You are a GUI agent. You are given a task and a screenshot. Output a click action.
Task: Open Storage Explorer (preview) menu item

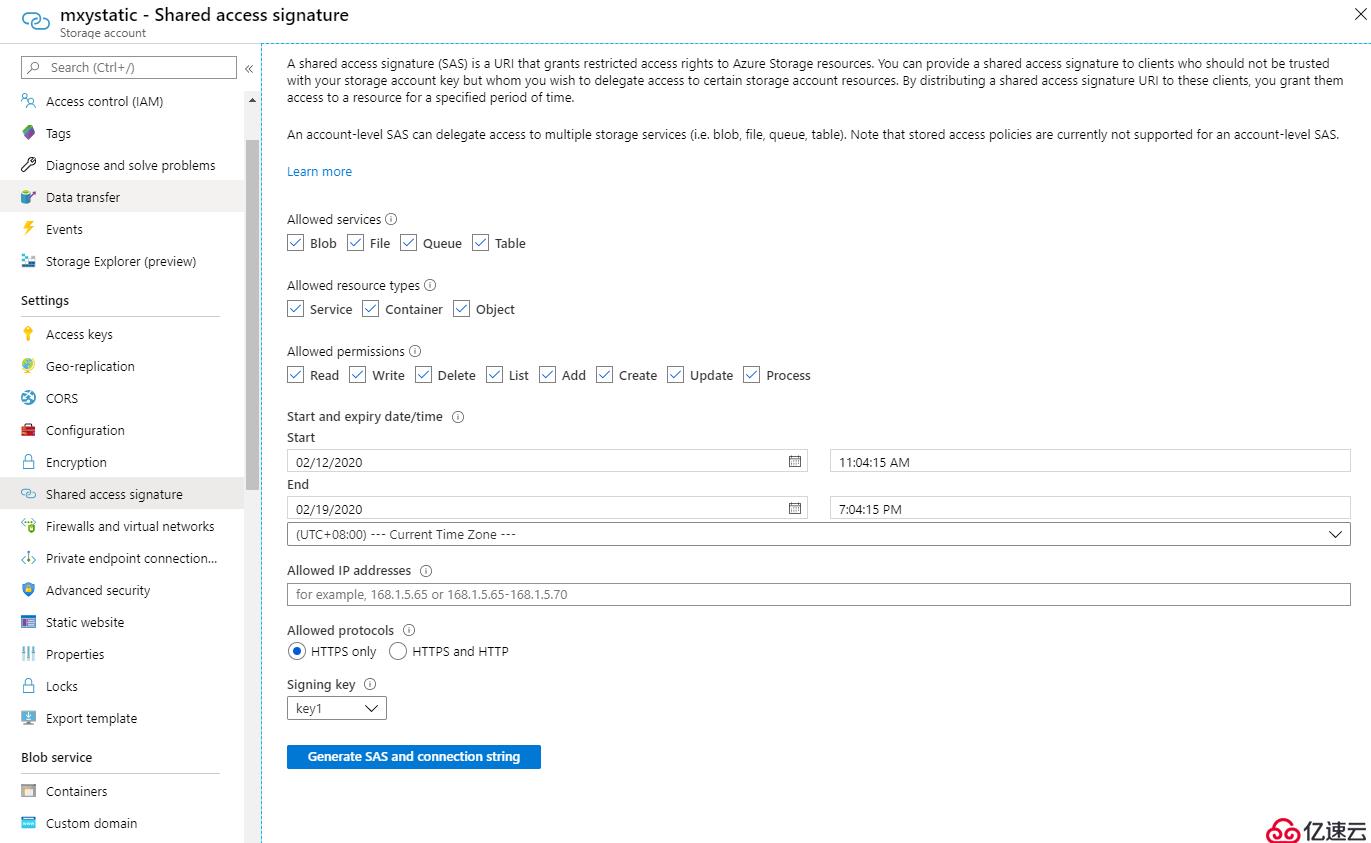(122, 261)
